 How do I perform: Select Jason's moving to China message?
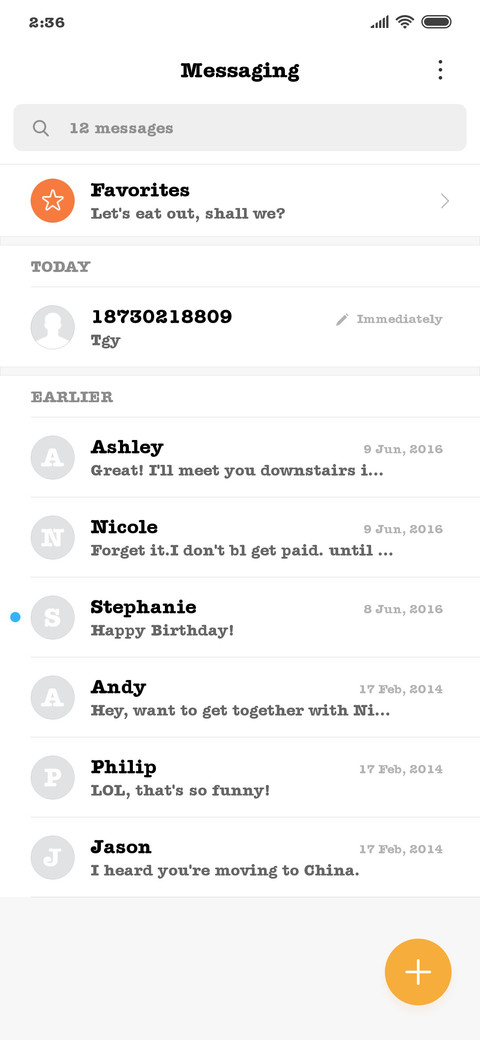[240, 858]
